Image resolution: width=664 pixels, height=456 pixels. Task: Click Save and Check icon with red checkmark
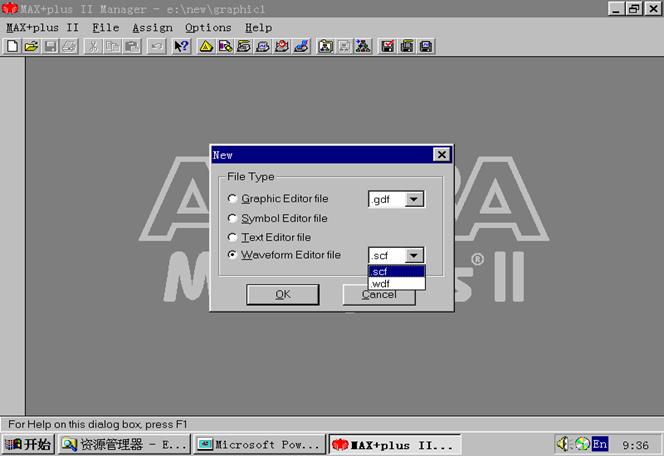(387, 46)
